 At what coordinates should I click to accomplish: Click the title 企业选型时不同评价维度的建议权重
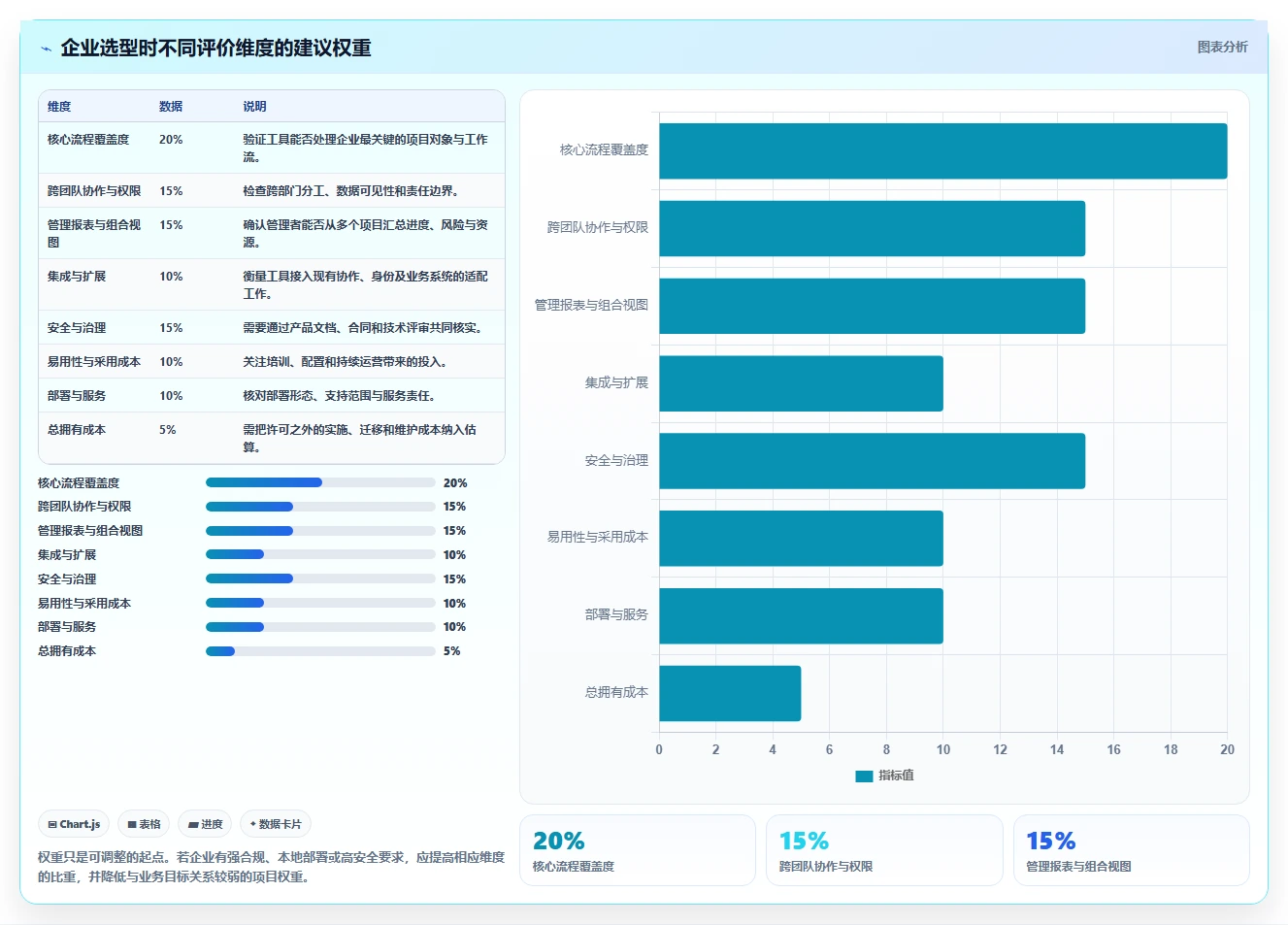click(215, 48)
